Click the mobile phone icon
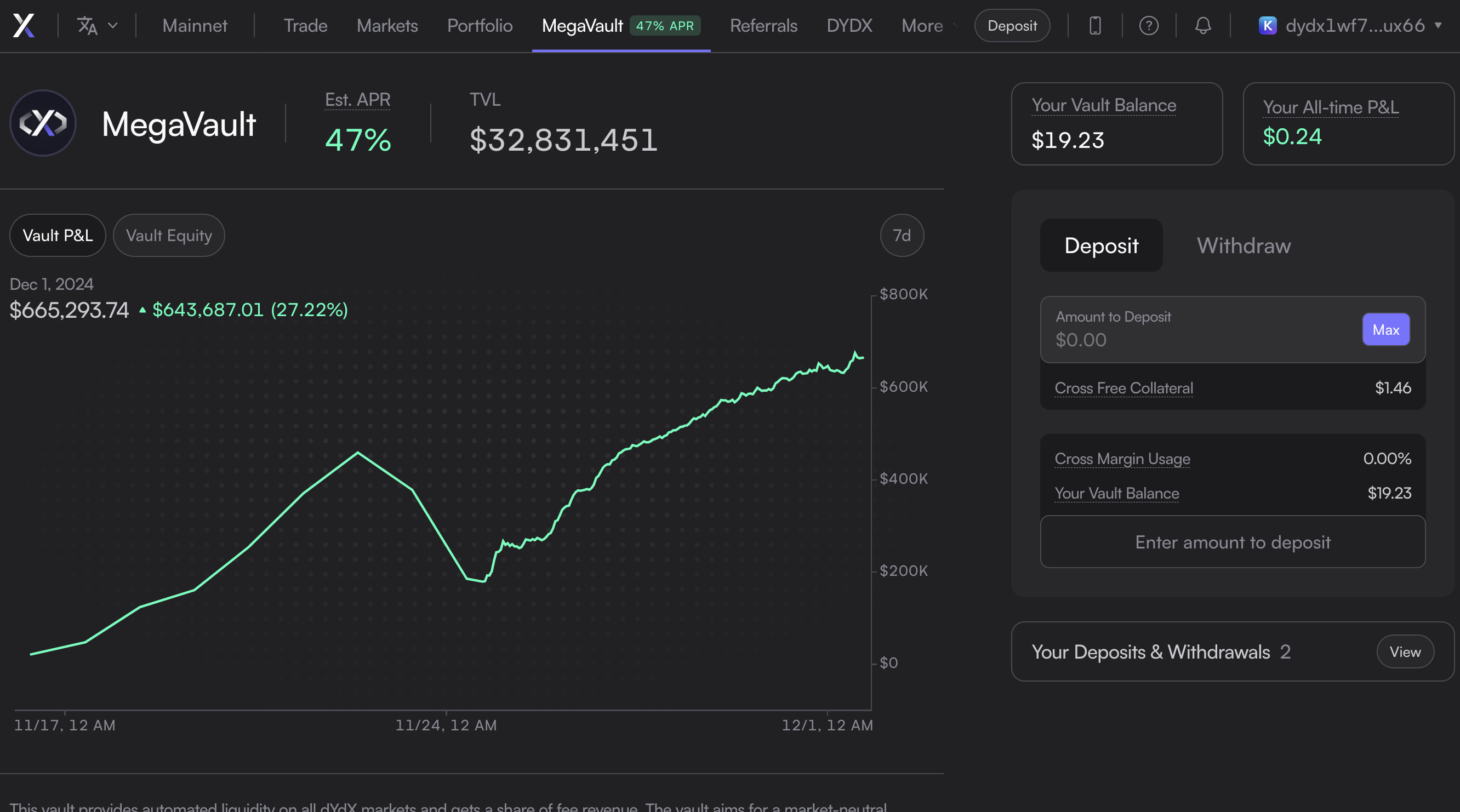Screen dimensions: 1460x812 click(x=1095, y=26)
